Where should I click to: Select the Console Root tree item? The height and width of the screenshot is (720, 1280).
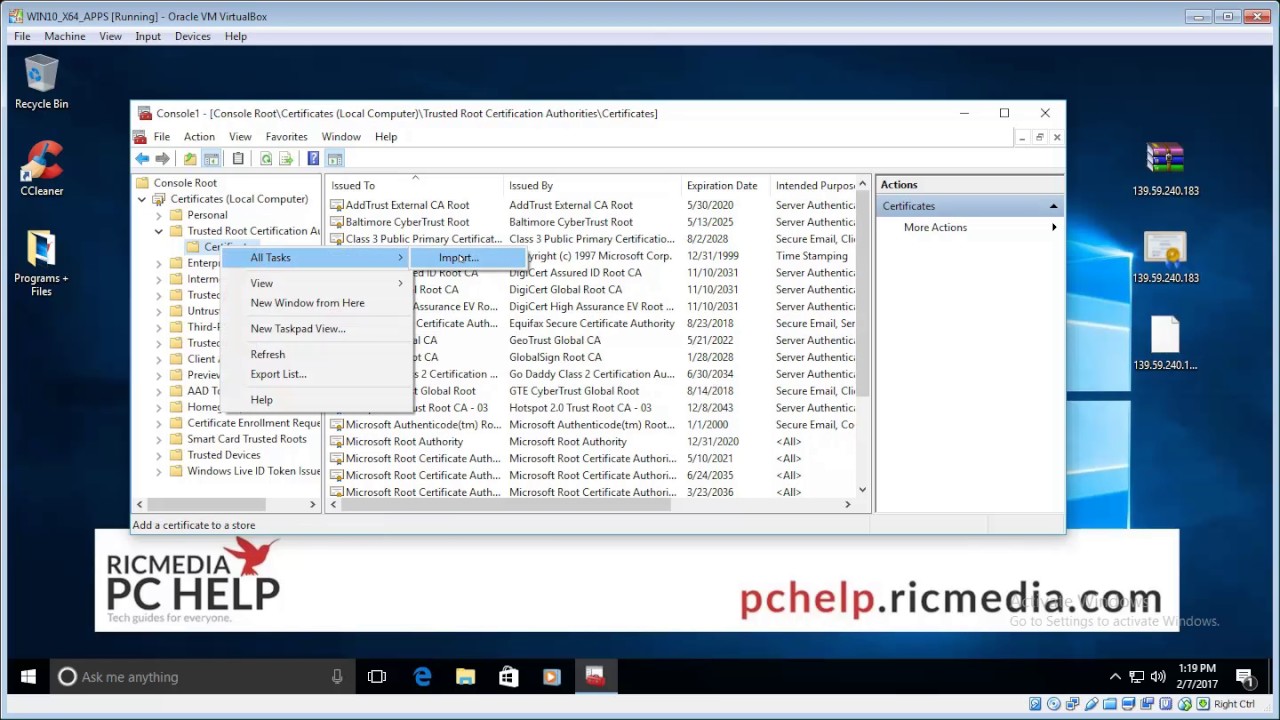coord(176,183)
